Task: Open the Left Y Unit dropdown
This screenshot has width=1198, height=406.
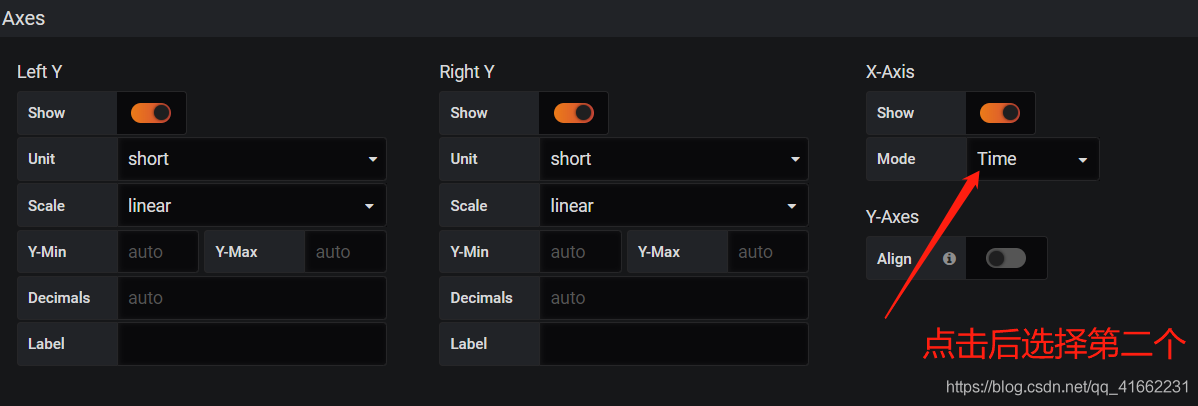Action: point(252,159)
